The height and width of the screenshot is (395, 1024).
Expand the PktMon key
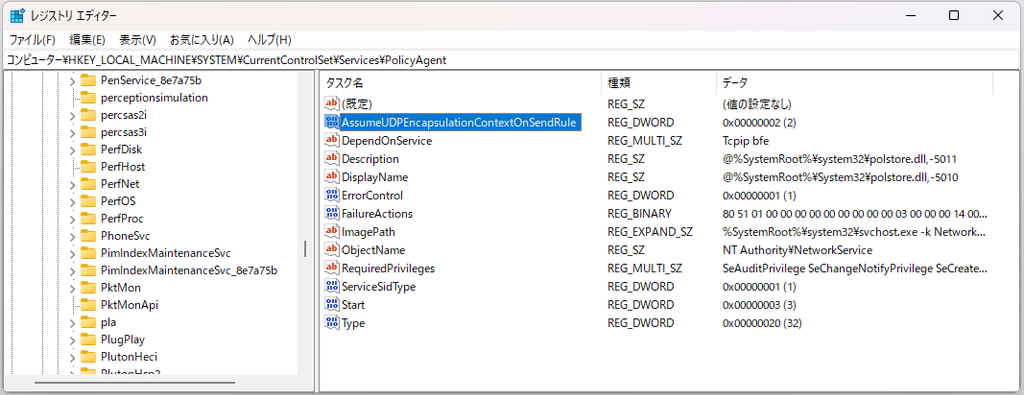72,288
